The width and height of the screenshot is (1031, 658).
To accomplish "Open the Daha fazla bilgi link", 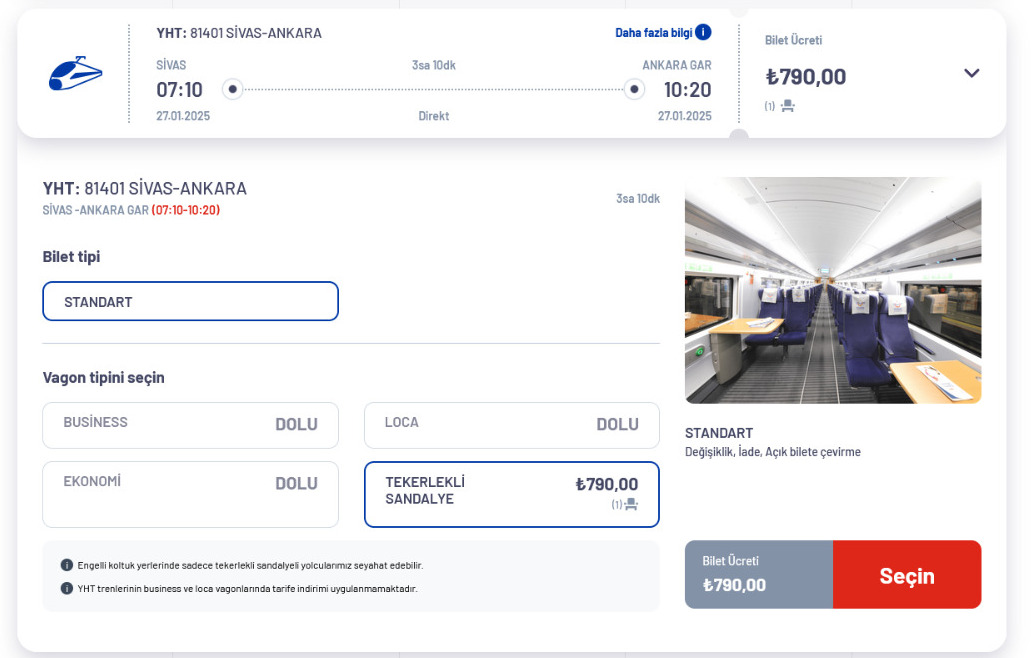I will [x=653, y=32].
